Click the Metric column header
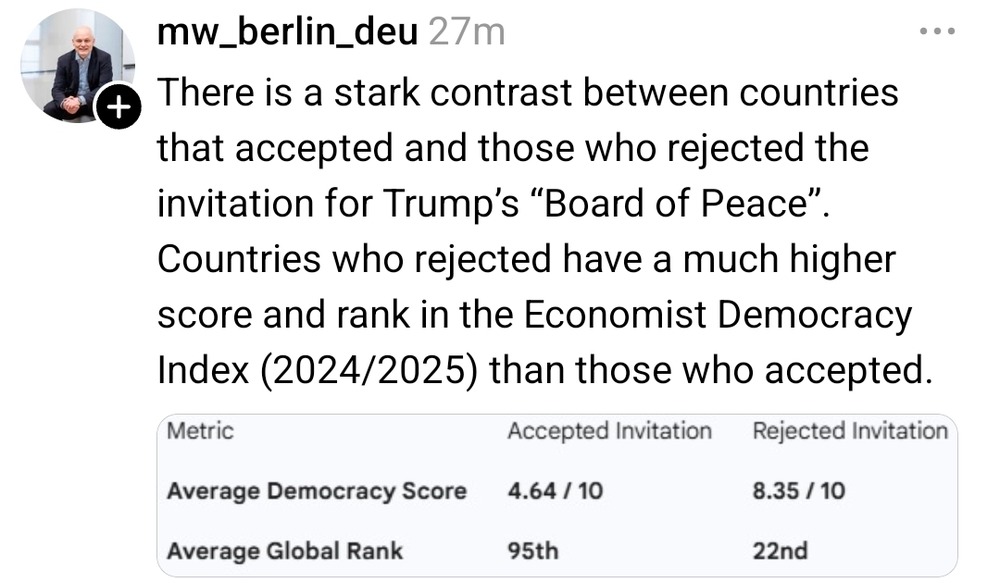The image size is (1000, 583). tap(200, 431)
